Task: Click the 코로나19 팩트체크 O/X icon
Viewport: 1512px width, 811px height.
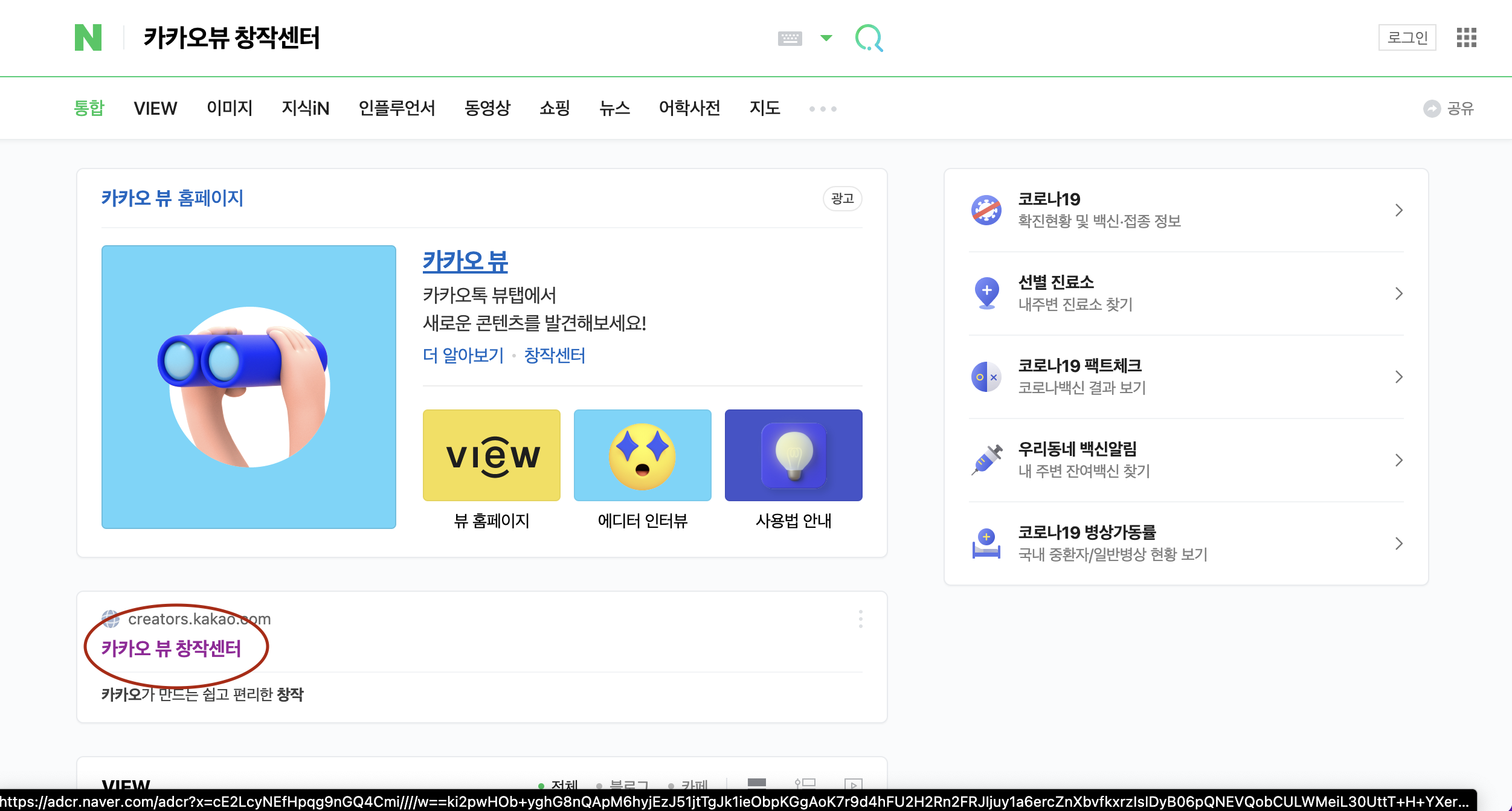Action: [986, 377]
